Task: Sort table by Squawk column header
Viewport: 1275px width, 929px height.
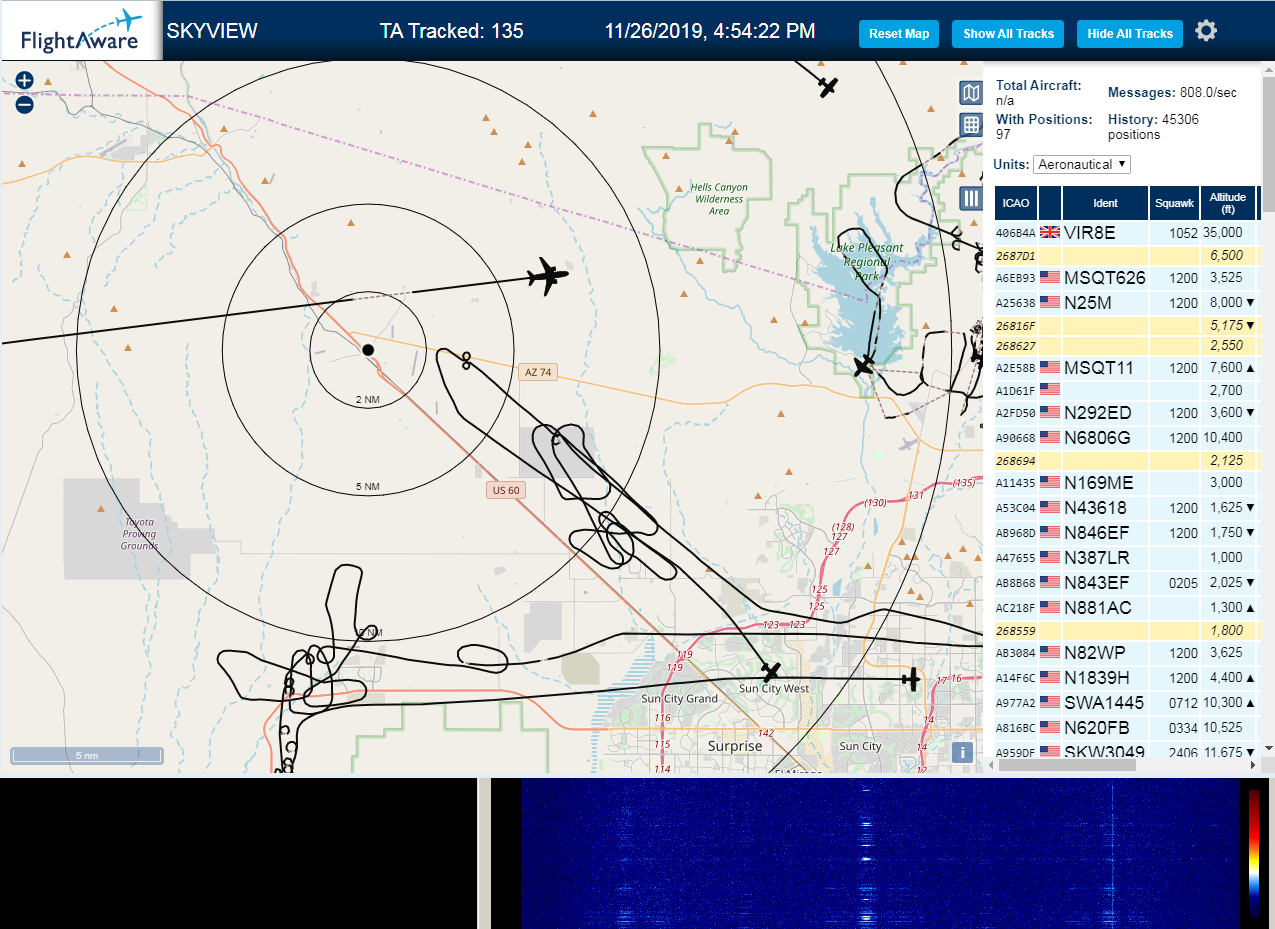Action: click(1174, 203)
